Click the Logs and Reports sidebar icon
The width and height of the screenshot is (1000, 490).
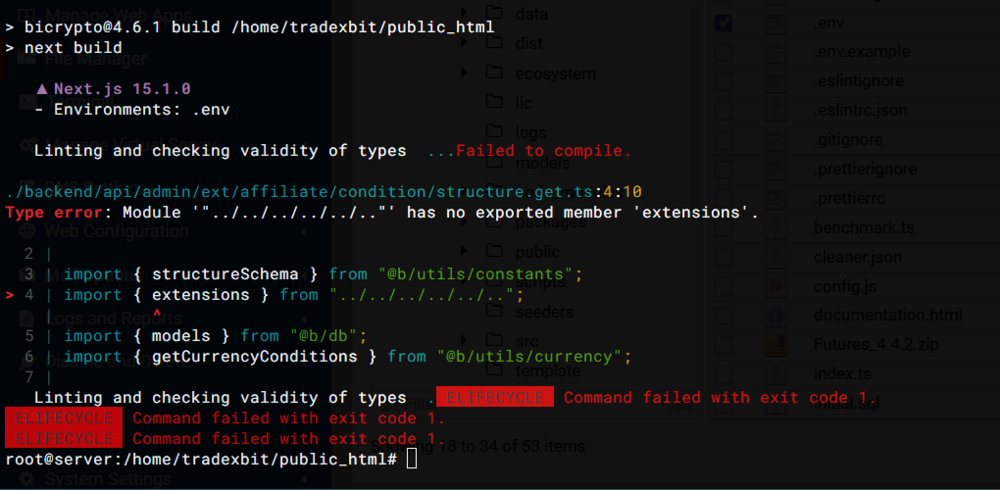tap(27, 318)
